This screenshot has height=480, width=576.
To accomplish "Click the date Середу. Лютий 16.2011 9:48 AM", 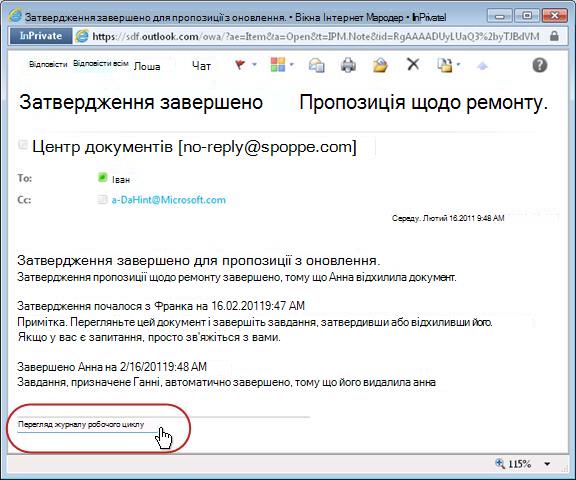I will (448, 218).
